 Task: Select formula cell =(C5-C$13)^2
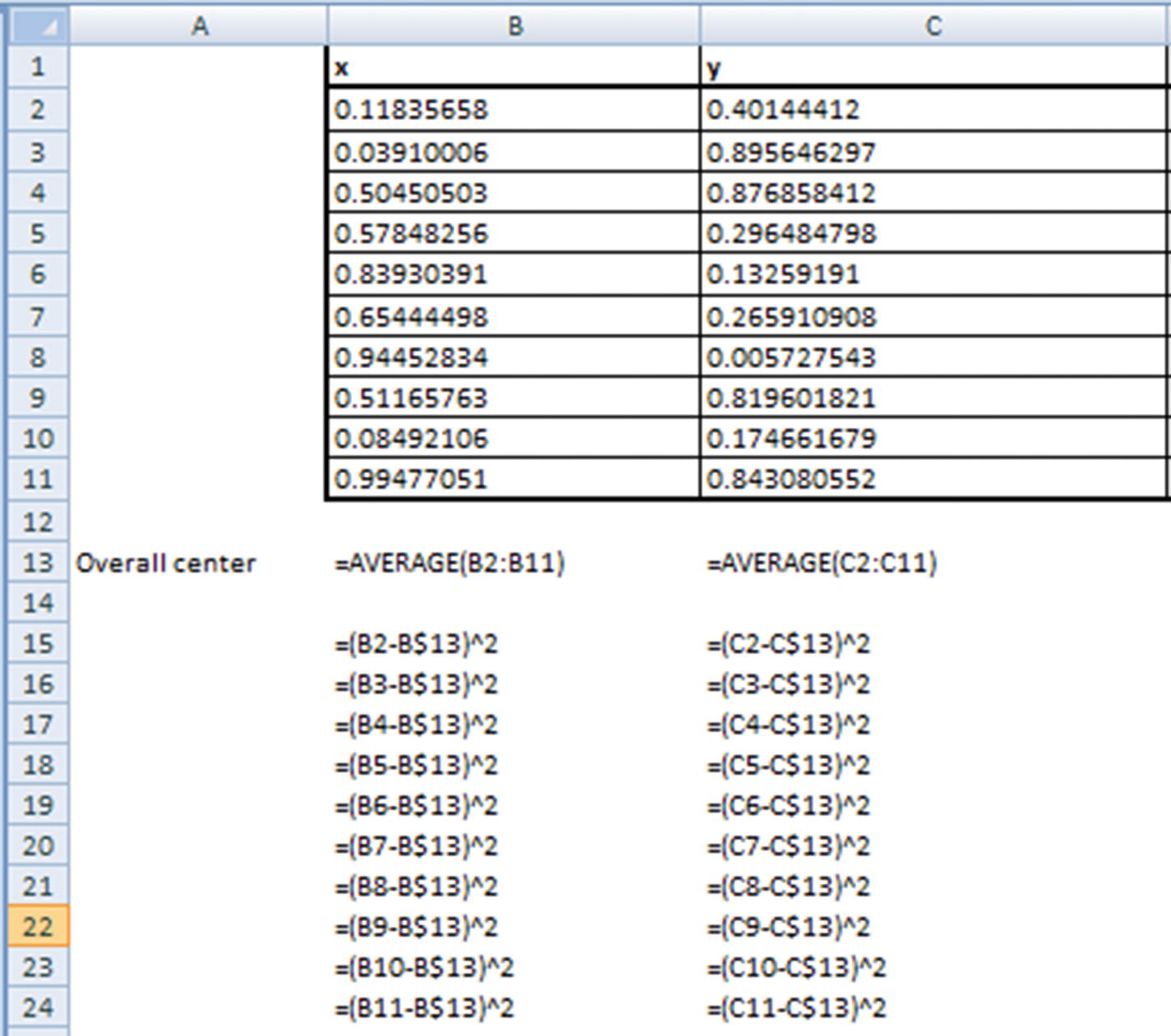point(934,765)
